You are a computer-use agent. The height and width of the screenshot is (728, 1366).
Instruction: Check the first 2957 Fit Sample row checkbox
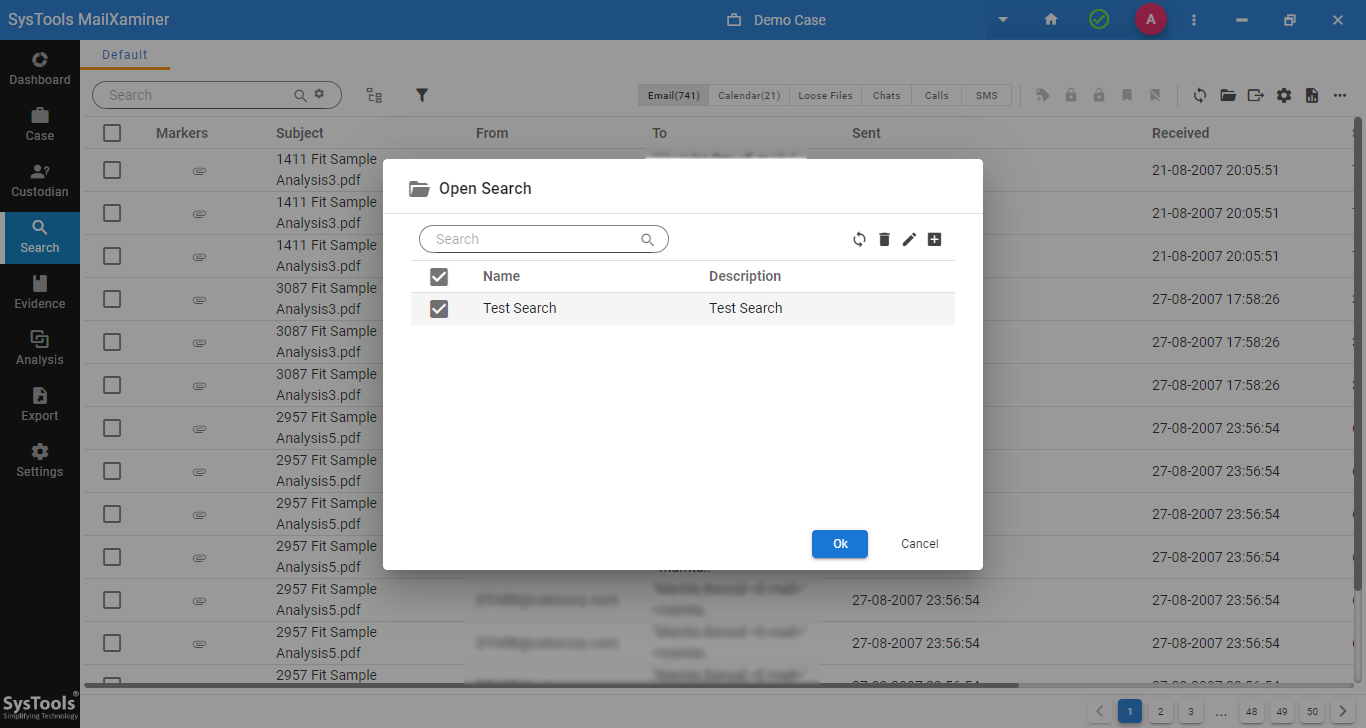[x=112, y=428]
